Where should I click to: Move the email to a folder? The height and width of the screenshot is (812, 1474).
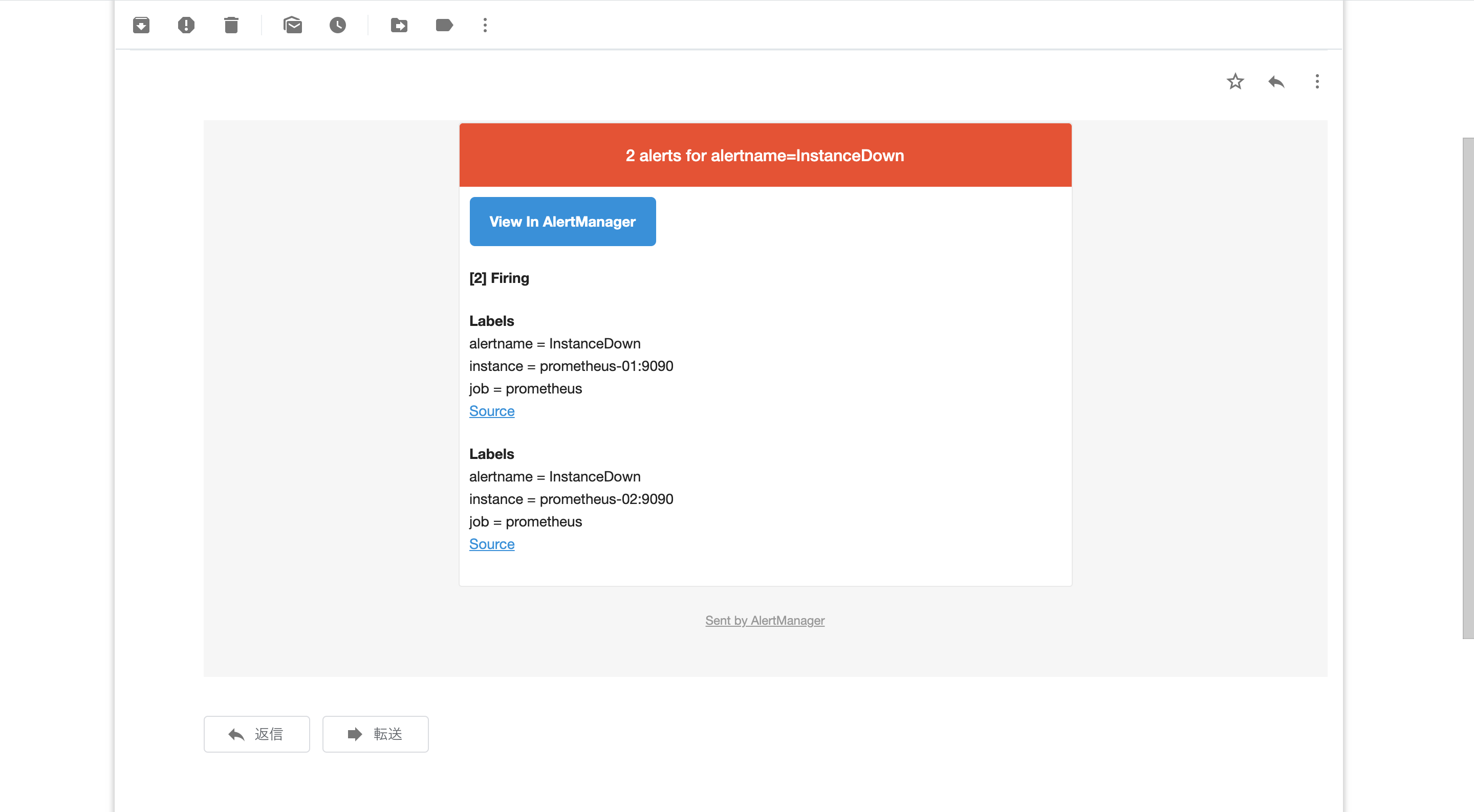click(x=399, y=25)
